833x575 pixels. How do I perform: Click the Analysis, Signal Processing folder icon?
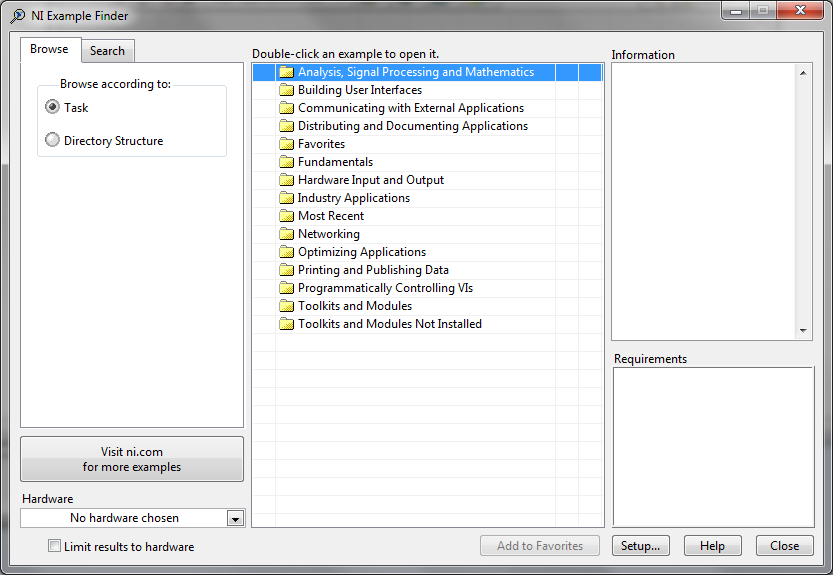286,72
